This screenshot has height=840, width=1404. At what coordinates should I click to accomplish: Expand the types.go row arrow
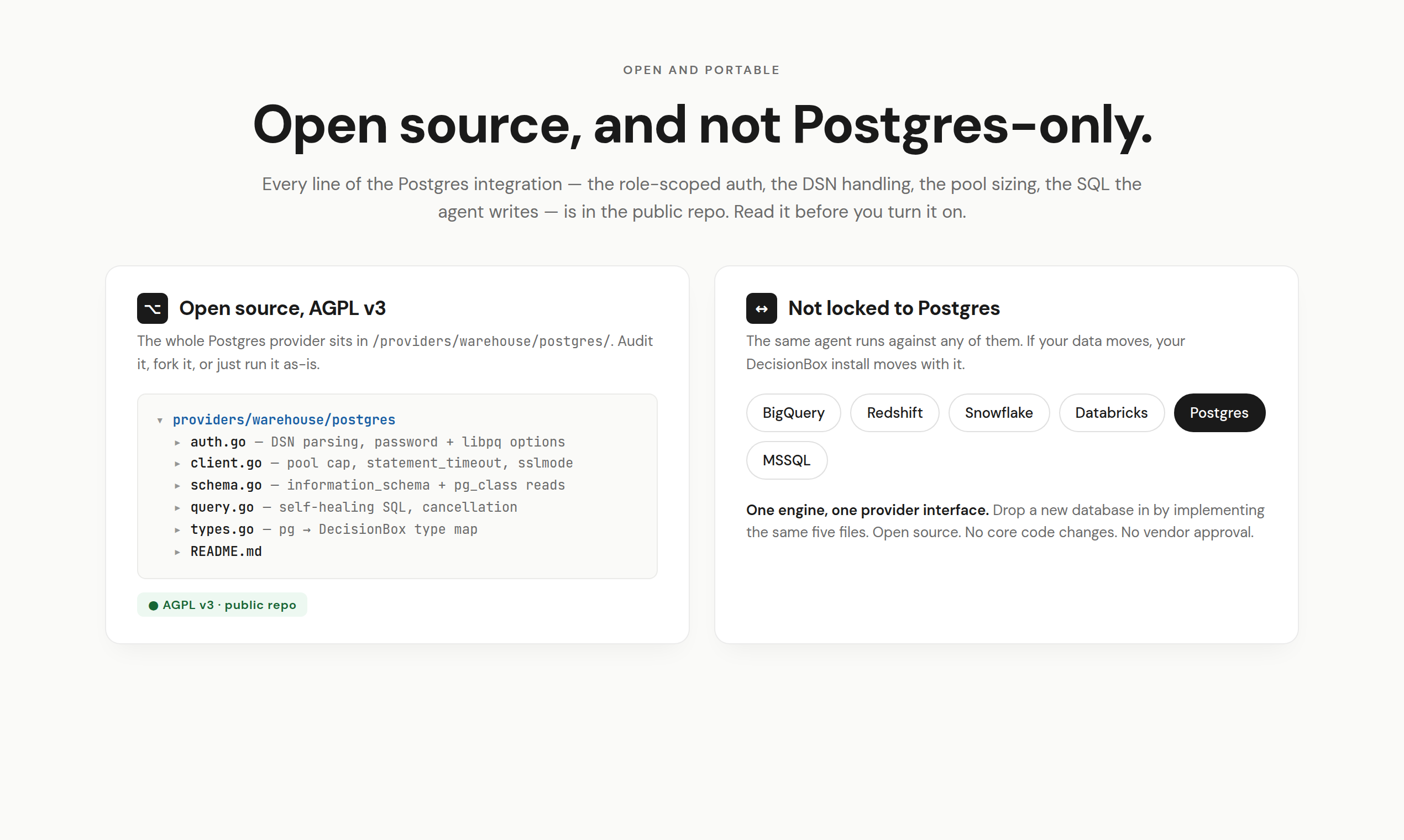[177, 530]
